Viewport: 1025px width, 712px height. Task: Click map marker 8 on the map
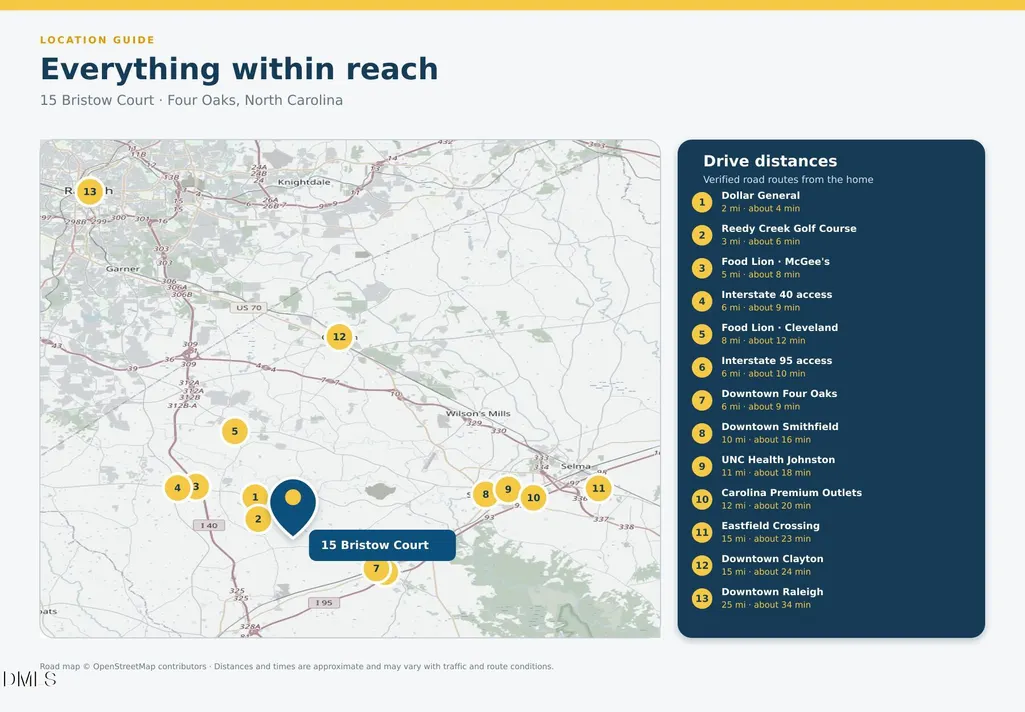485,494
